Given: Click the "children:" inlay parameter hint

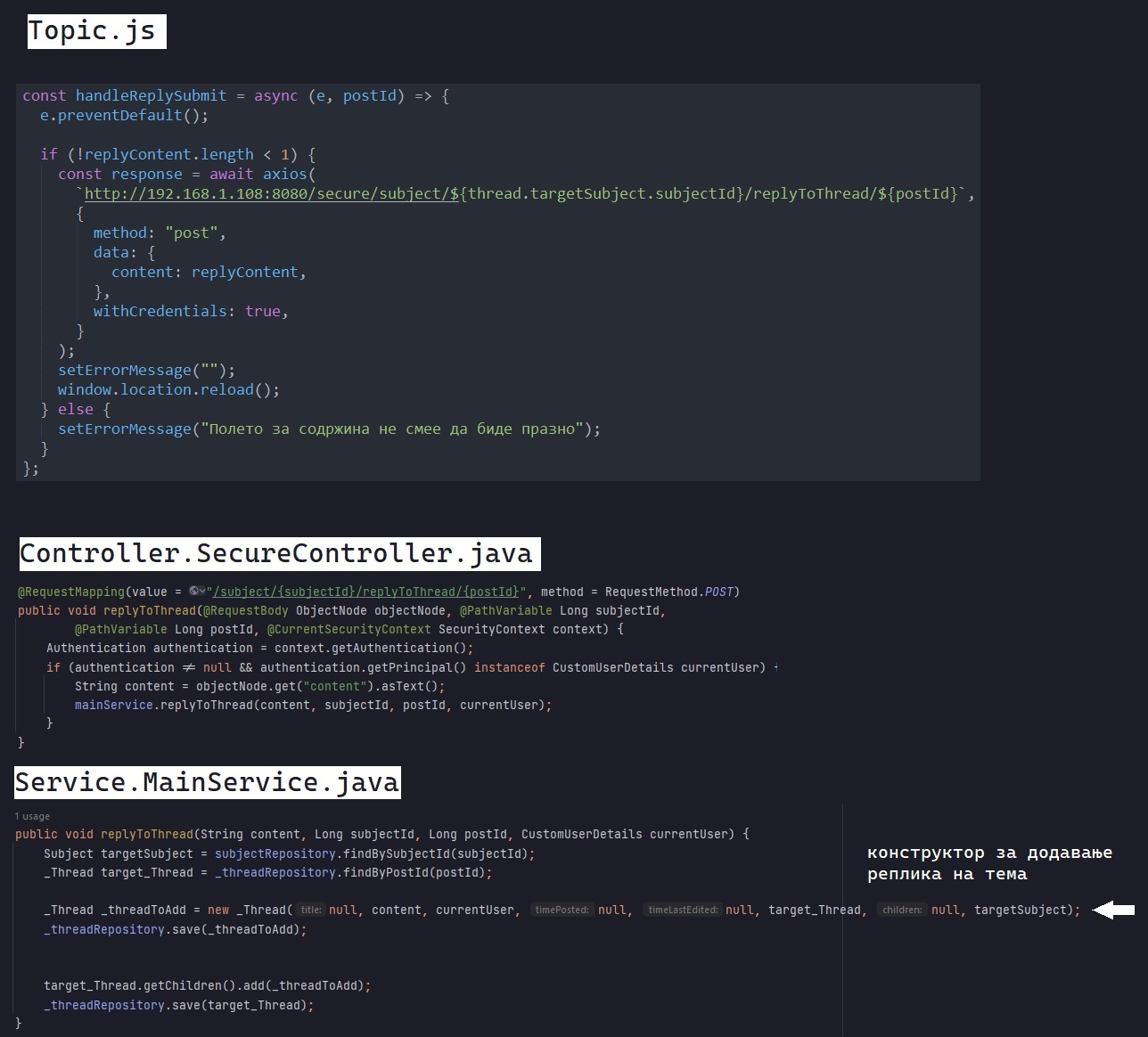Looking at the screenshot, I should click(x=902, y=910).
